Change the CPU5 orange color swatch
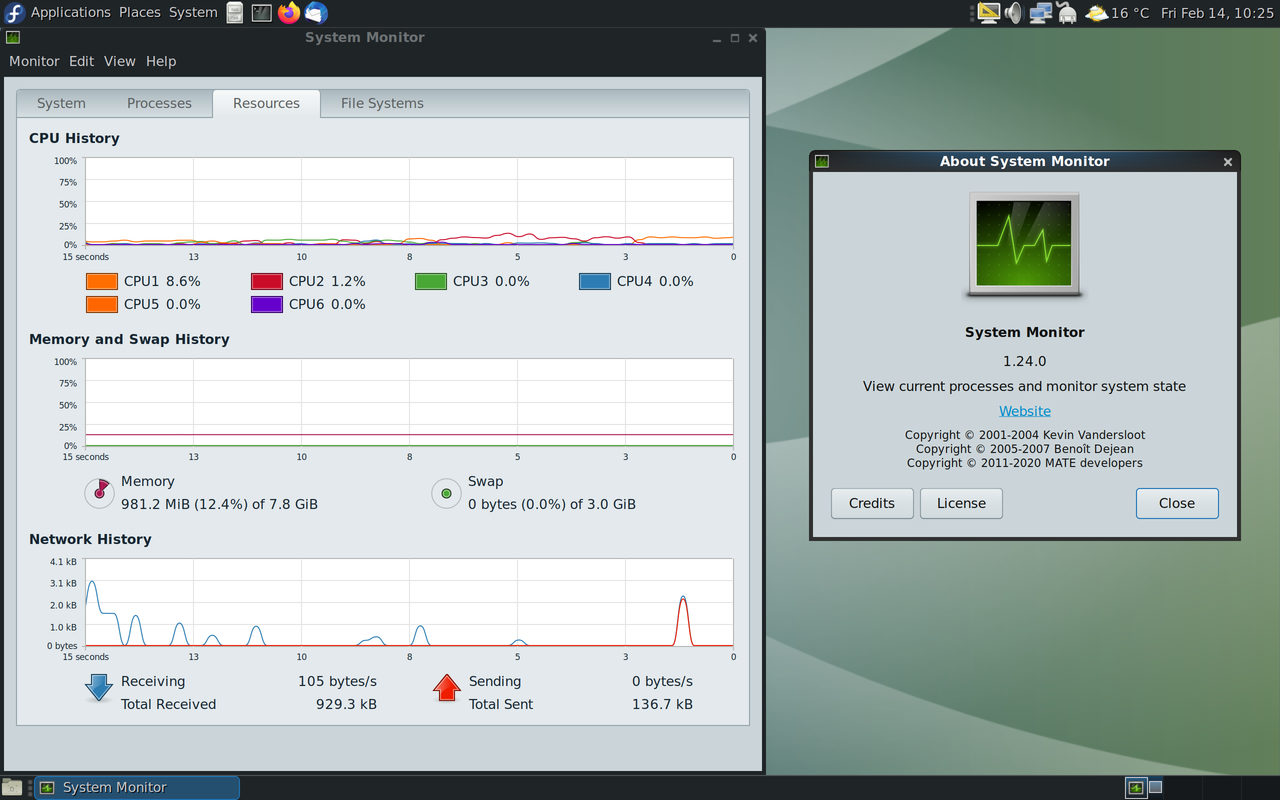1280x800 pixels. tap(102, 305)
